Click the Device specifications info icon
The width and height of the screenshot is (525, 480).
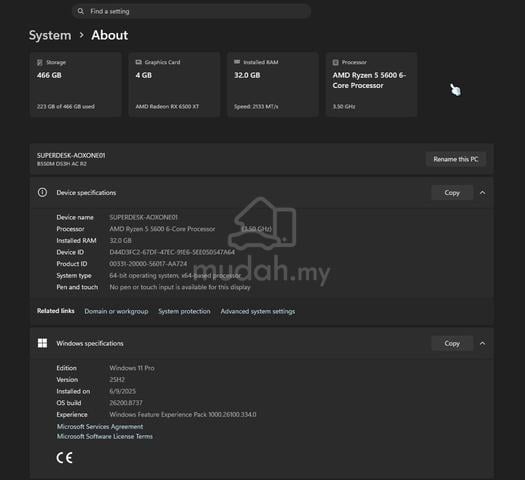(43, 192)
